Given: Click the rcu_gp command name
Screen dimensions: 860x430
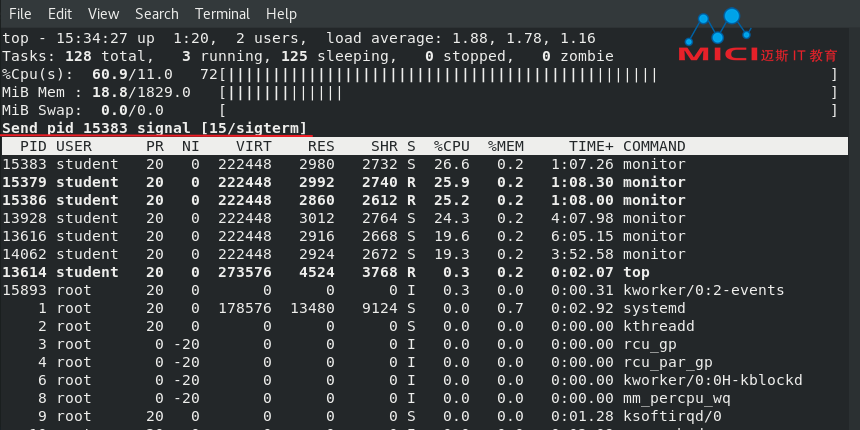Looking at the screenshot, I should point(650,344).
